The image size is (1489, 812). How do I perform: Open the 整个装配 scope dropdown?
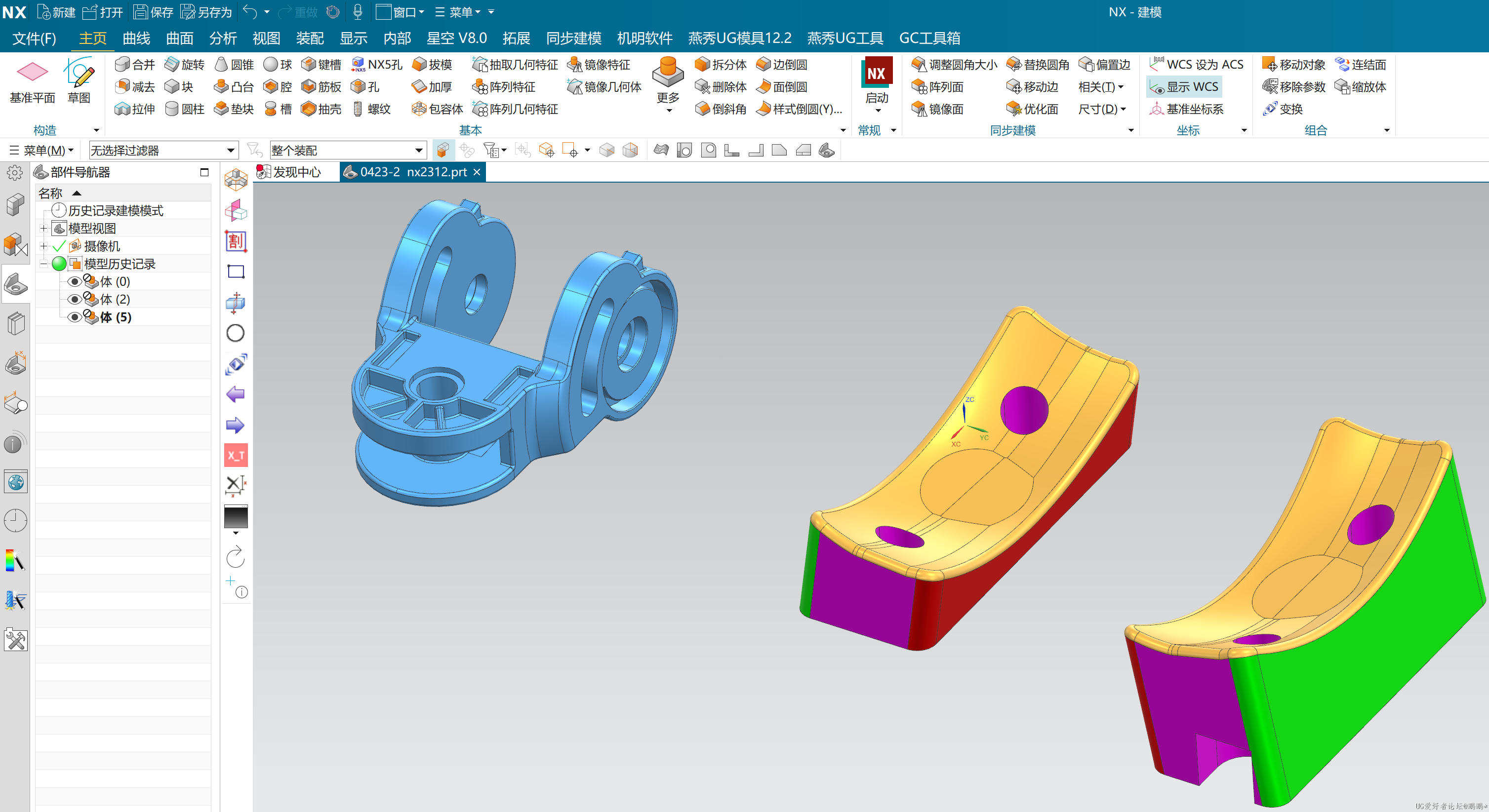348,150
